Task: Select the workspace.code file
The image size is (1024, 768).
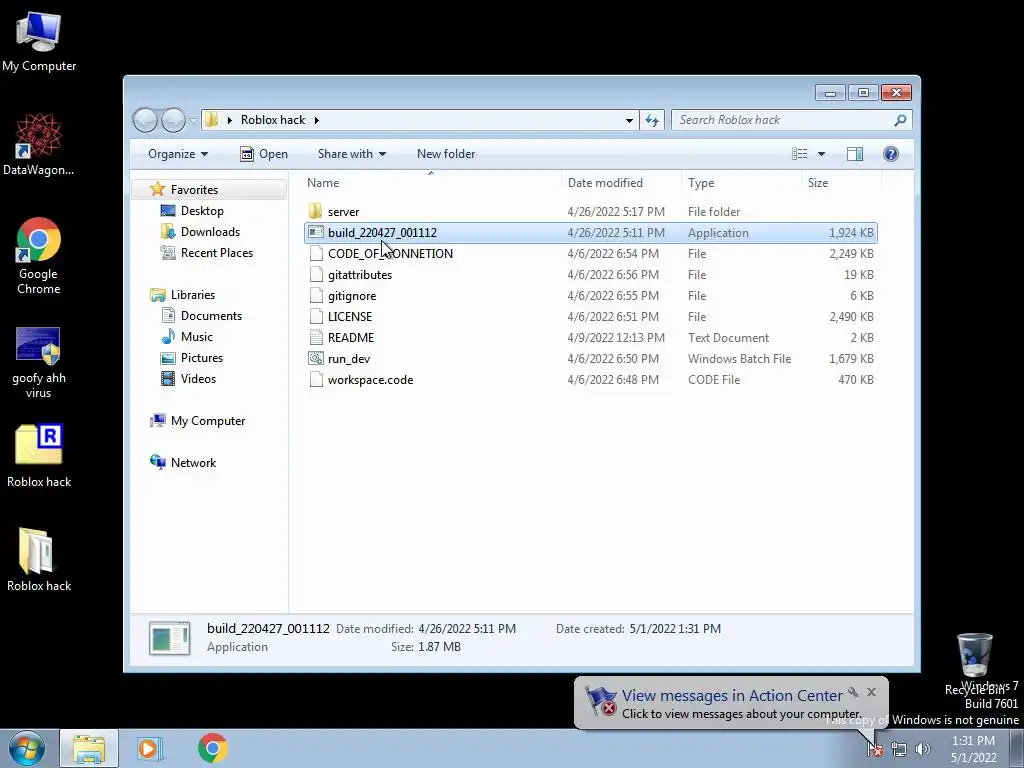Action: pyautogui.click(x=370, y=380)
